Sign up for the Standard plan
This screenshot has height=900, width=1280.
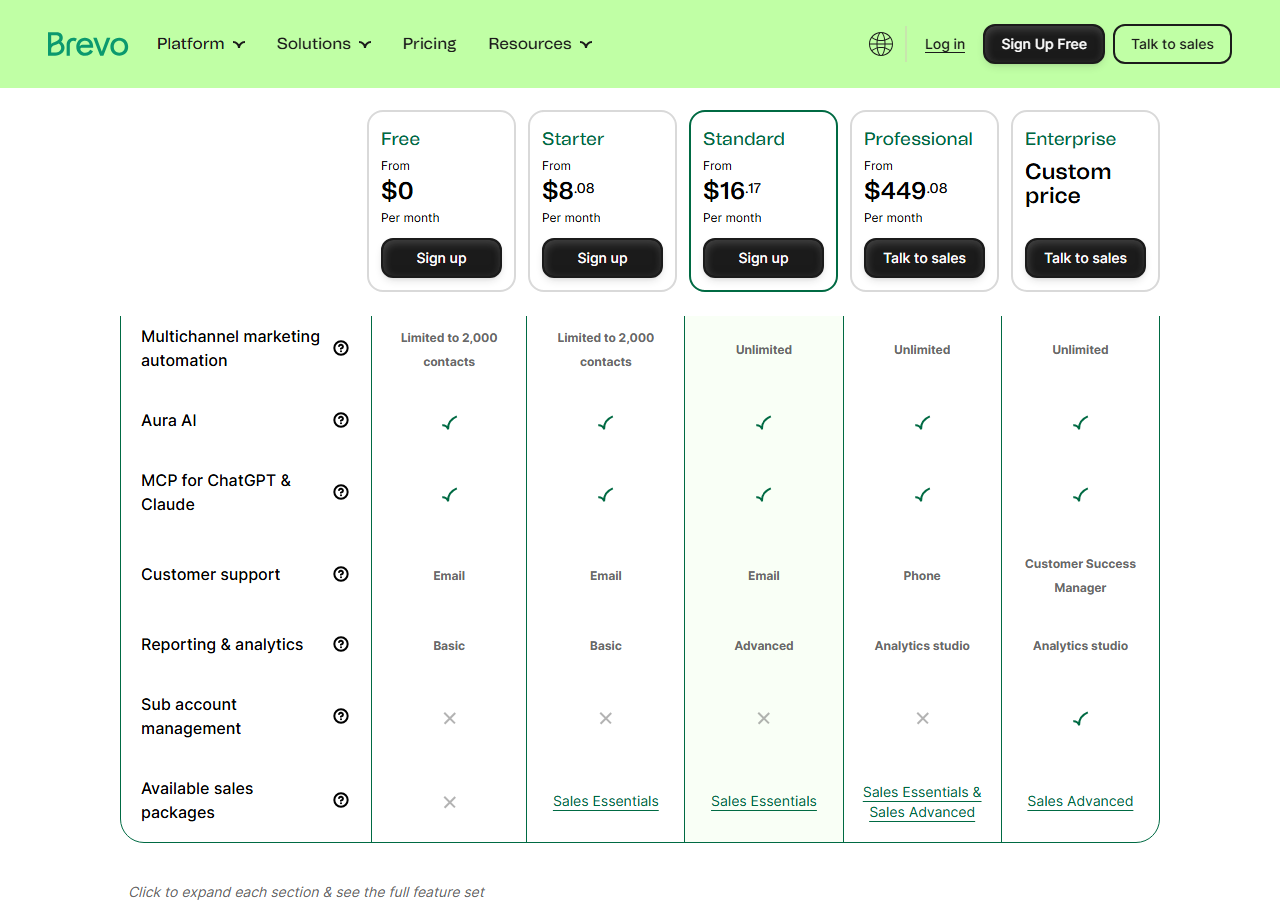pos(763,258)
